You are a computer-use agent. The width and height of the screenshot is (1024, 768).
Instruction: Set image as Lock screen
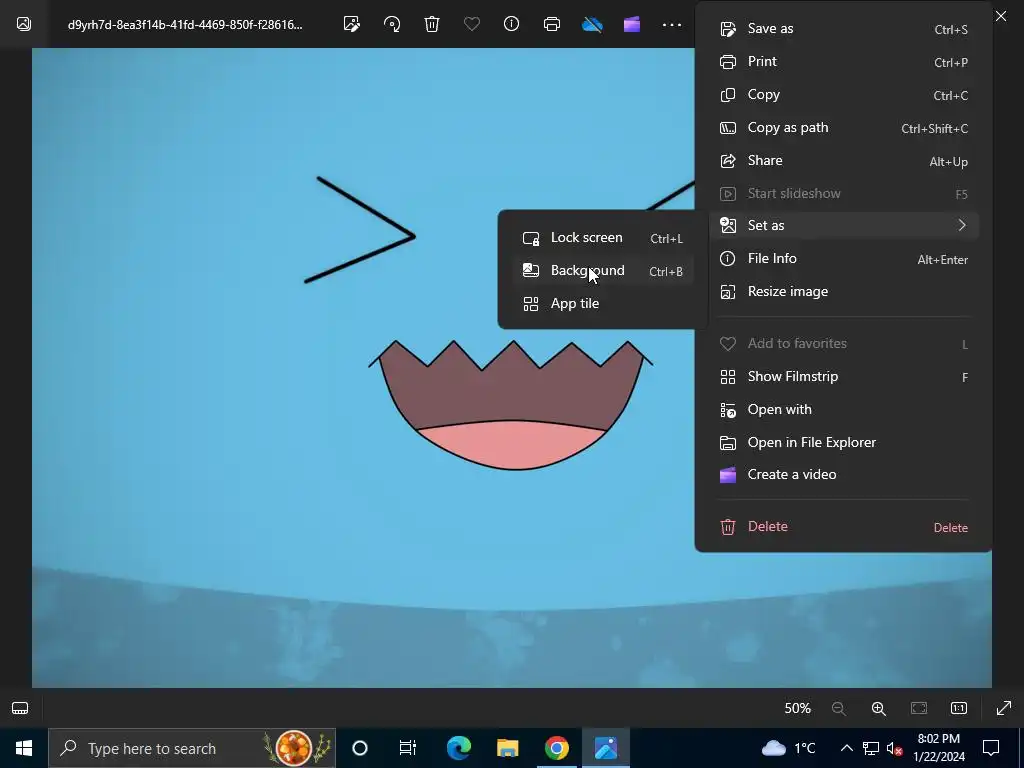(x=603, y=238)
